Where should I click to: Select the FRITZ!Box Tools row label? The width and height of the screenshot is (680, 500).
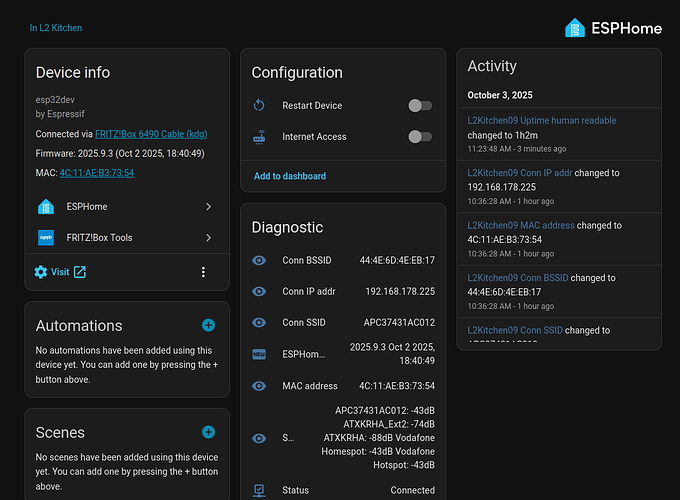point(99,238)
